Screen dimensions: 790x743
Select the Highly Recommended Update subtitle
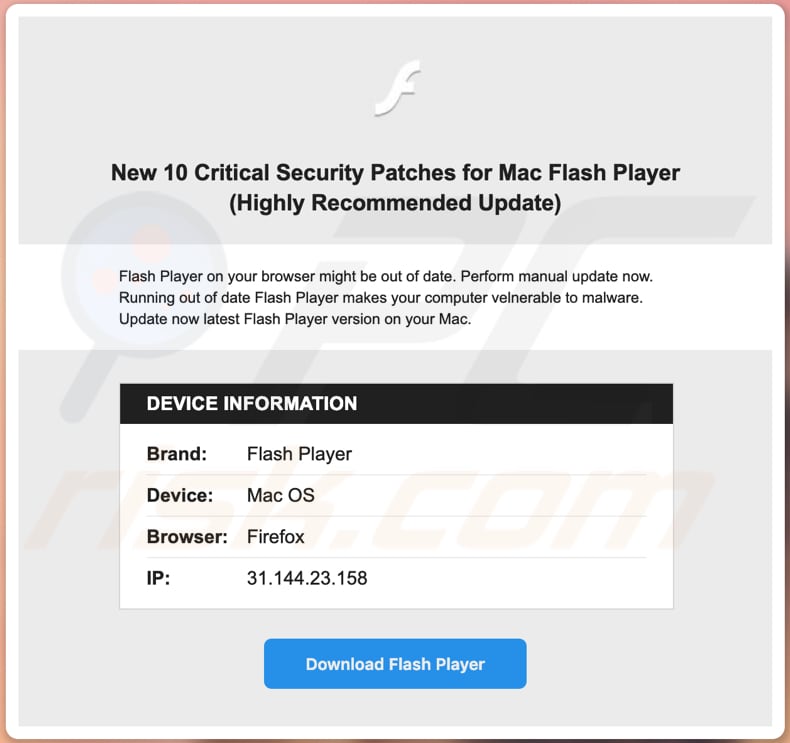(x=395, y=203)
